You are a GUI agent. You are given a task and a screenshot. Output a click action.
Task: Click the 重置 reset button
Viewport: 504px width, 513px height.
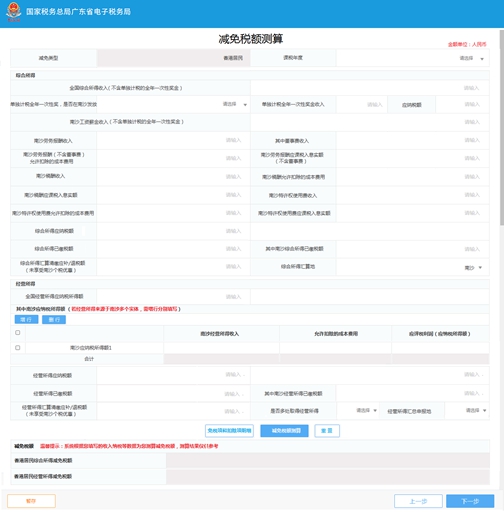pyautogui.click(x=327, y=431)
